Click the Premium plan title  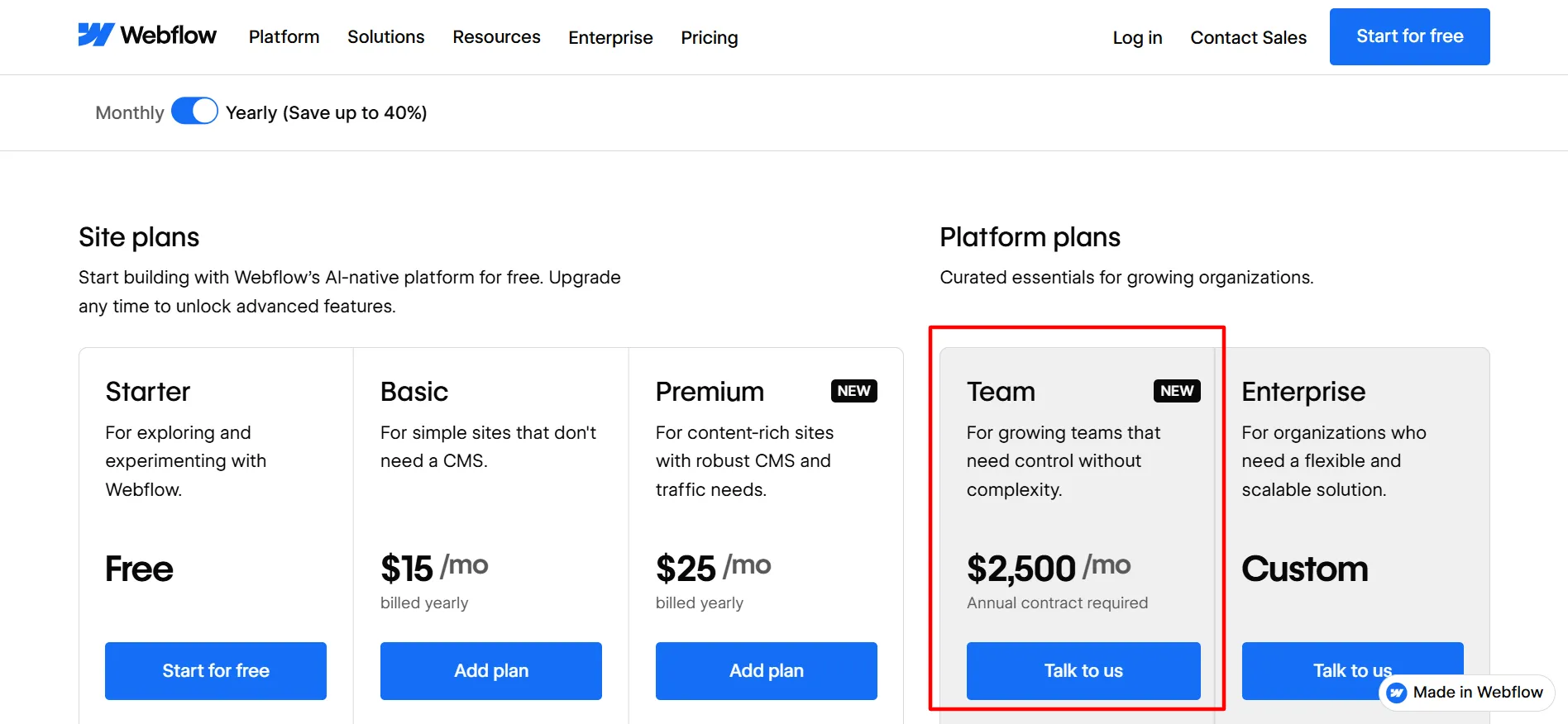[710, 391]
